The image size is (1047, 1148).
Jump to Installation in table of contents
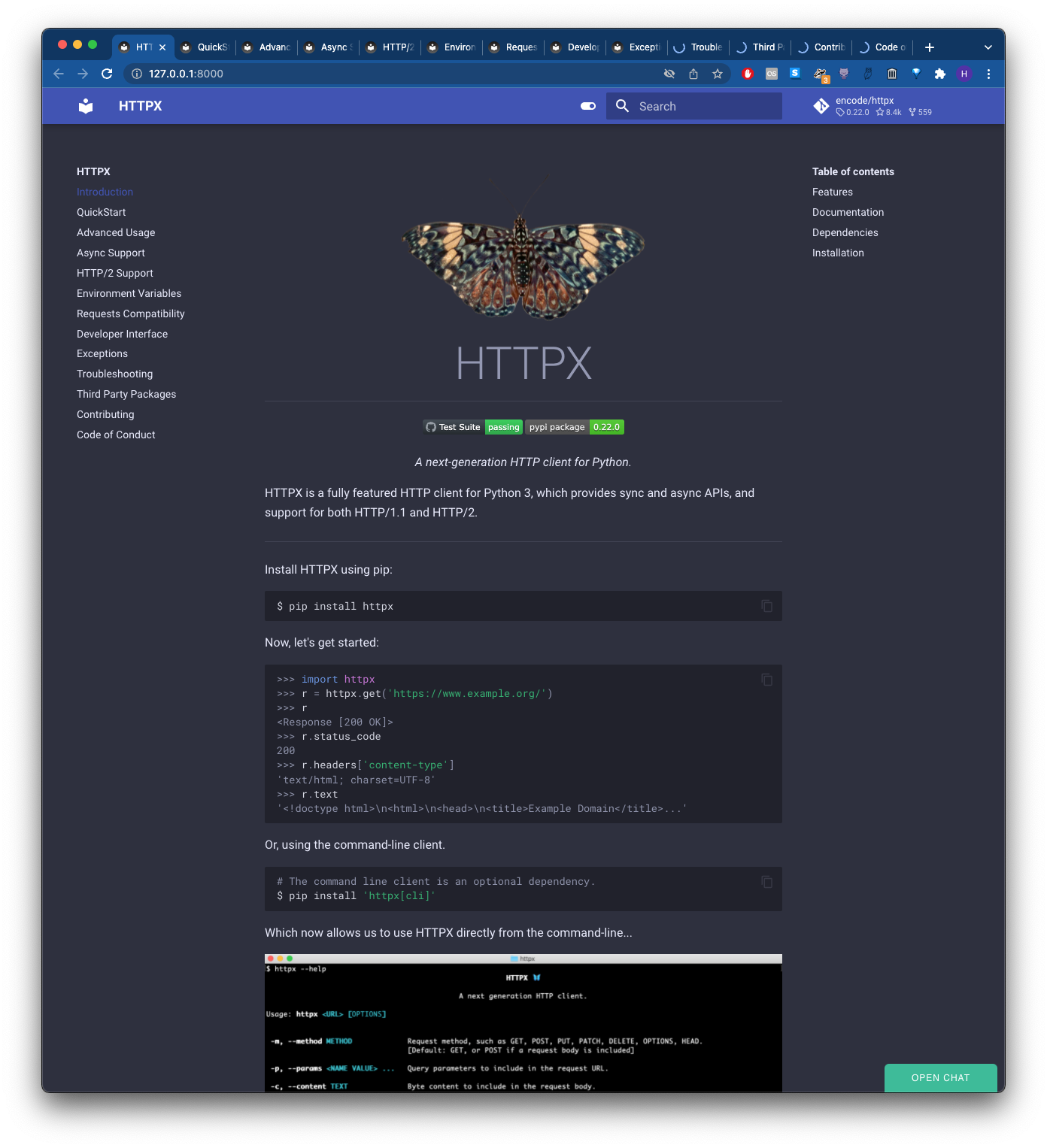(838, 253)
